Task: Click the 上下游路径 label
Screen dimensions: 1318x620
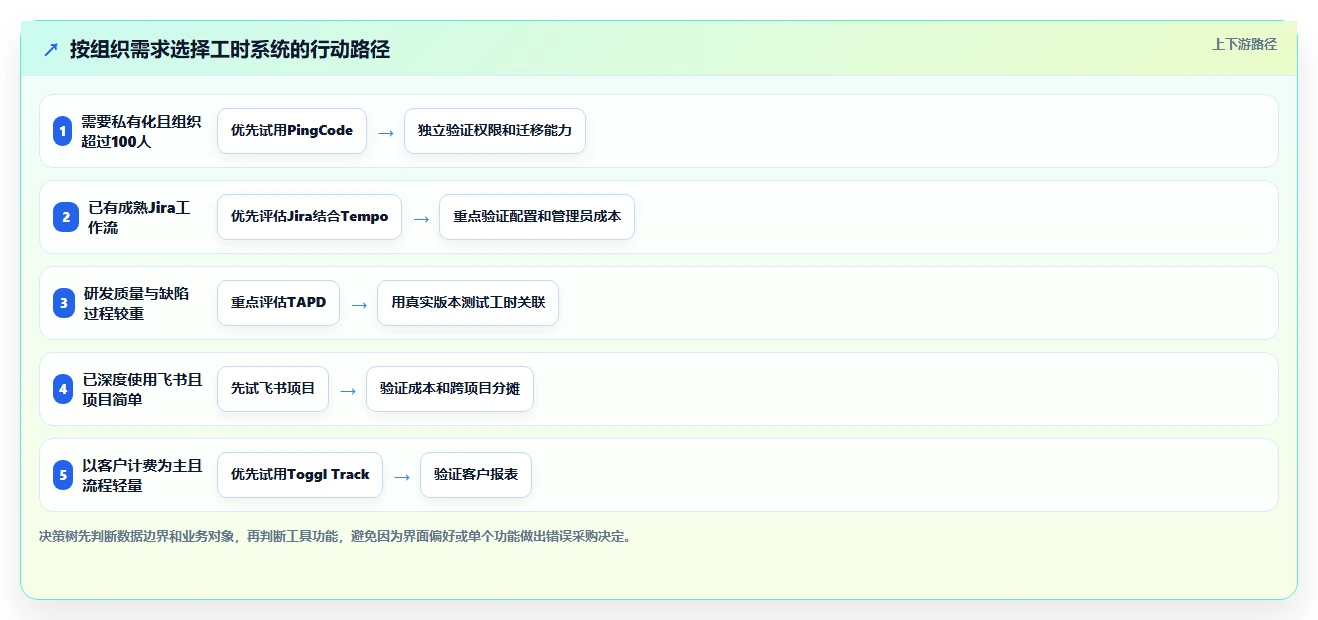Action: pyautogui.click(x=1244, y=44)
